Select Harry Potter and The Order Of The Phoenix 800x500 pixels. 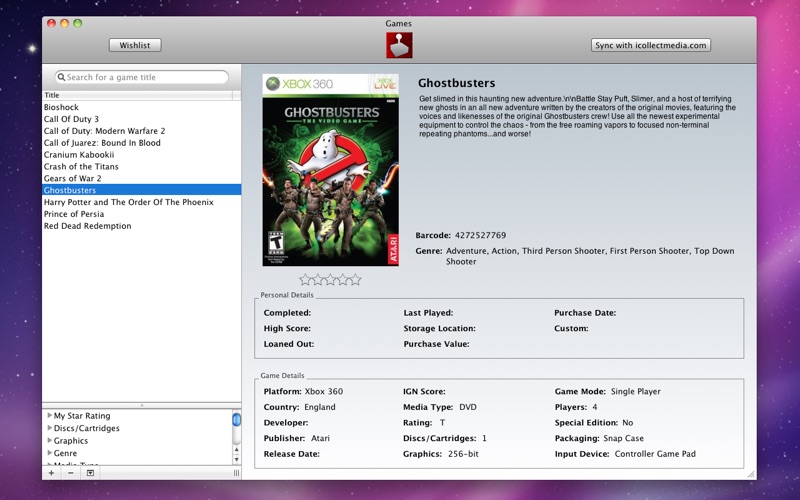tap(141, 202)
